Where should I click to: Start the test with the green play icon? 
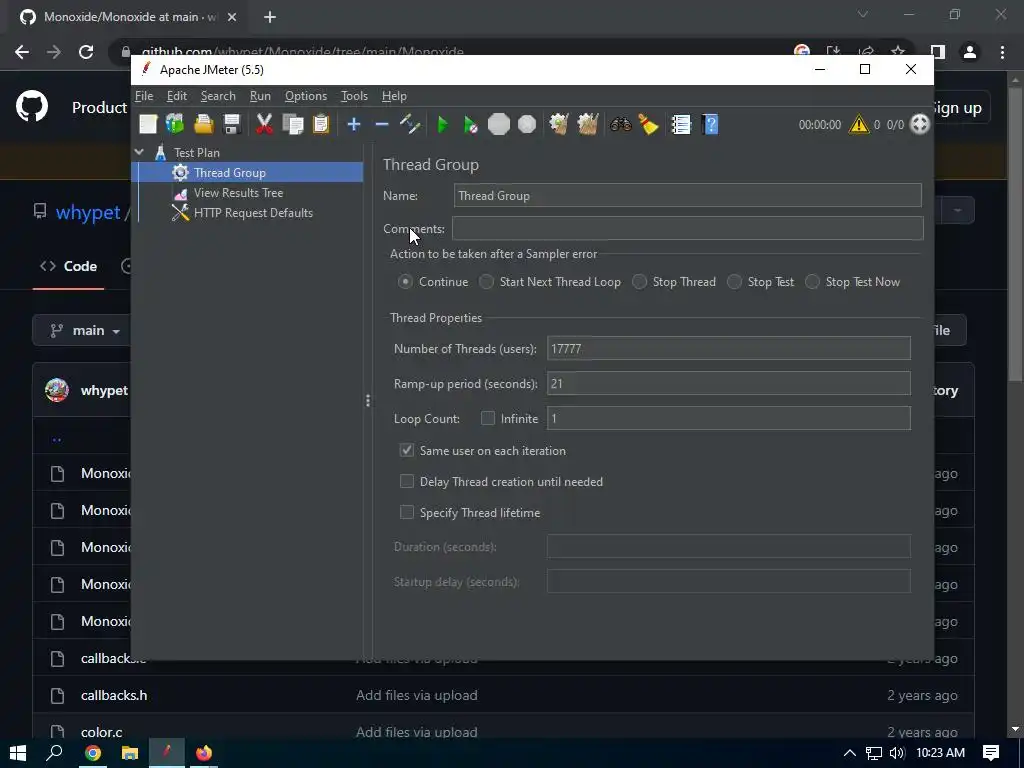pos(442,124)
